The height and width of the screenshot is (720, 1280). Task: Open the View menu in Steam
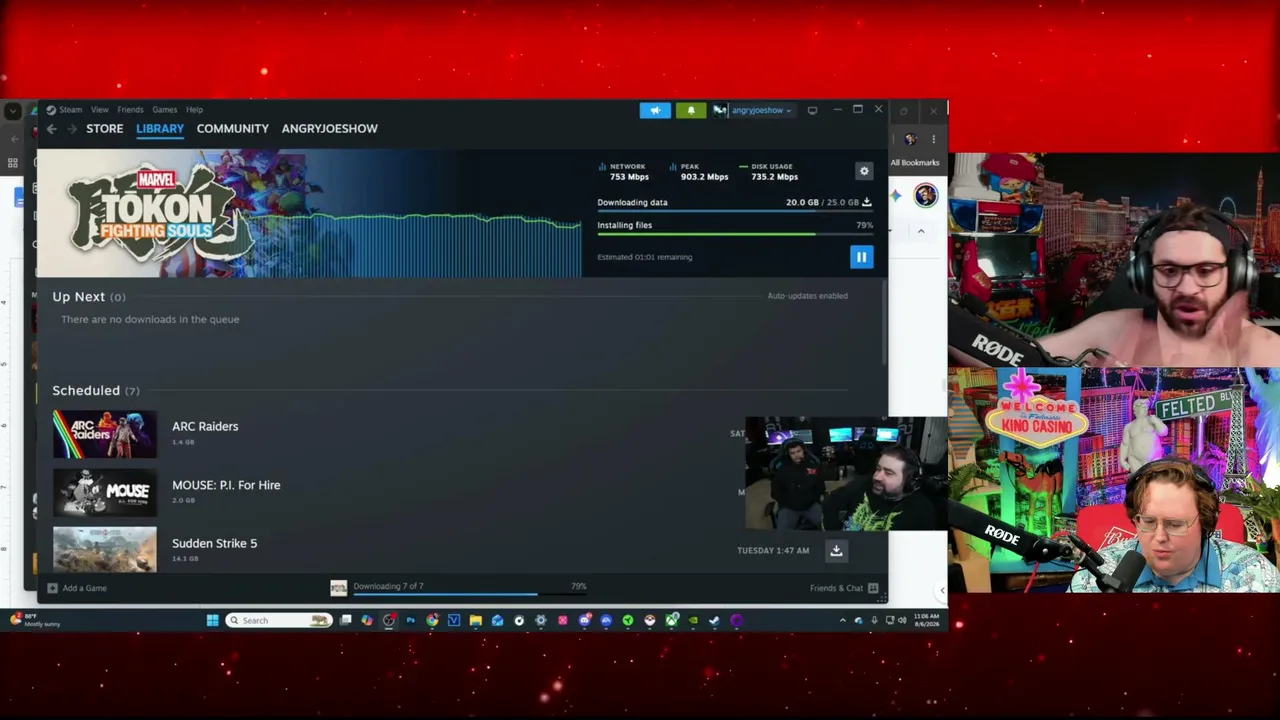pyautogui.click(x=100, y=110)
